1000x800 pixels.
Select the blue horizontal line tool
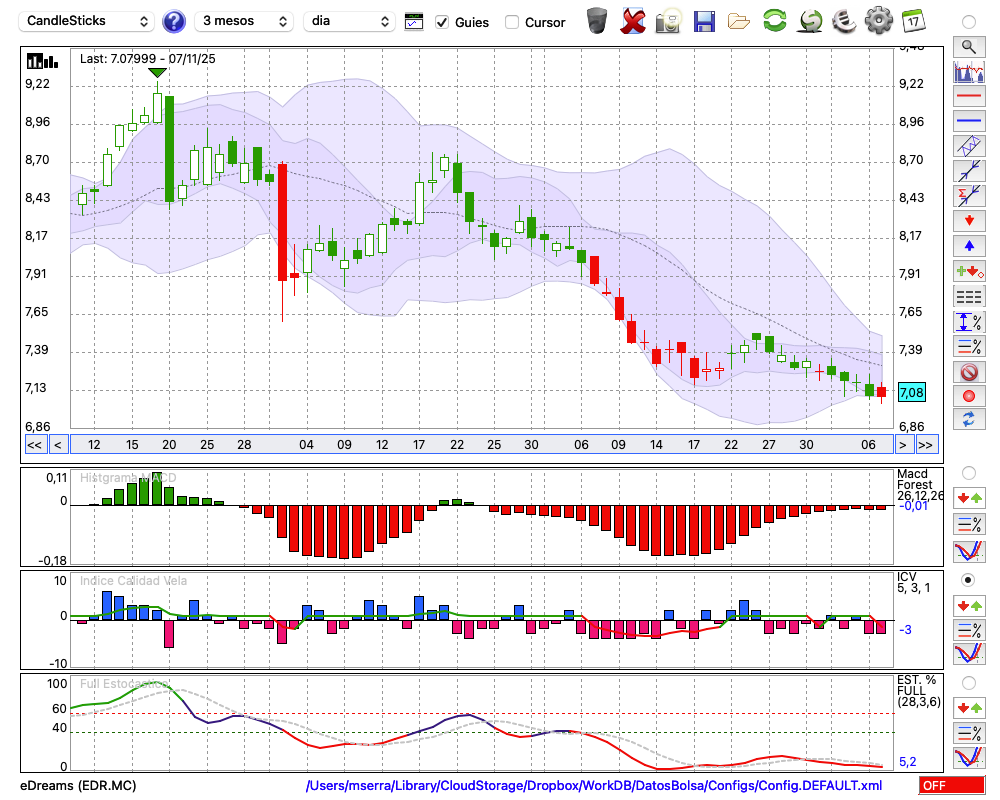pyautogui.click(x=968, y=121)
